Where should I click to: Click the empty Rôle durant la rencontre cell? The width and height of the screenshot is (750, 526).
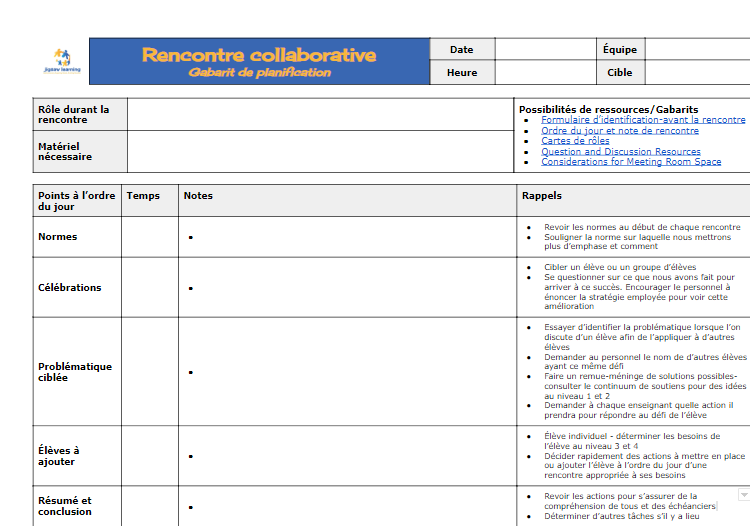pyautogui.click(x=320, y=114)
